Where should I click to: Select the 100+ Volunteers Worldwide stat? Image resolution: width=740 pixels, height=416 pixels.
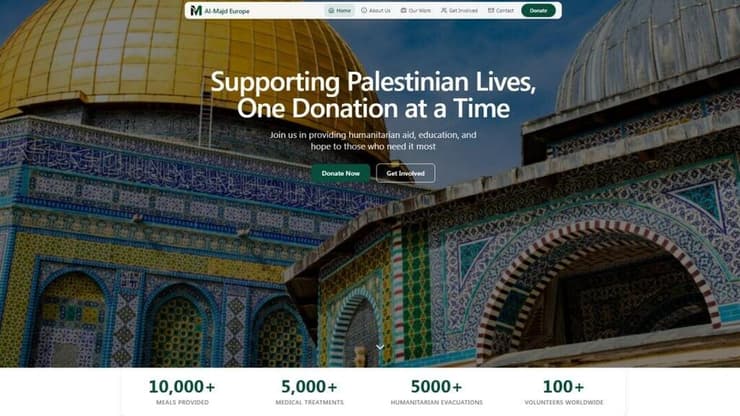coord(563,392)
